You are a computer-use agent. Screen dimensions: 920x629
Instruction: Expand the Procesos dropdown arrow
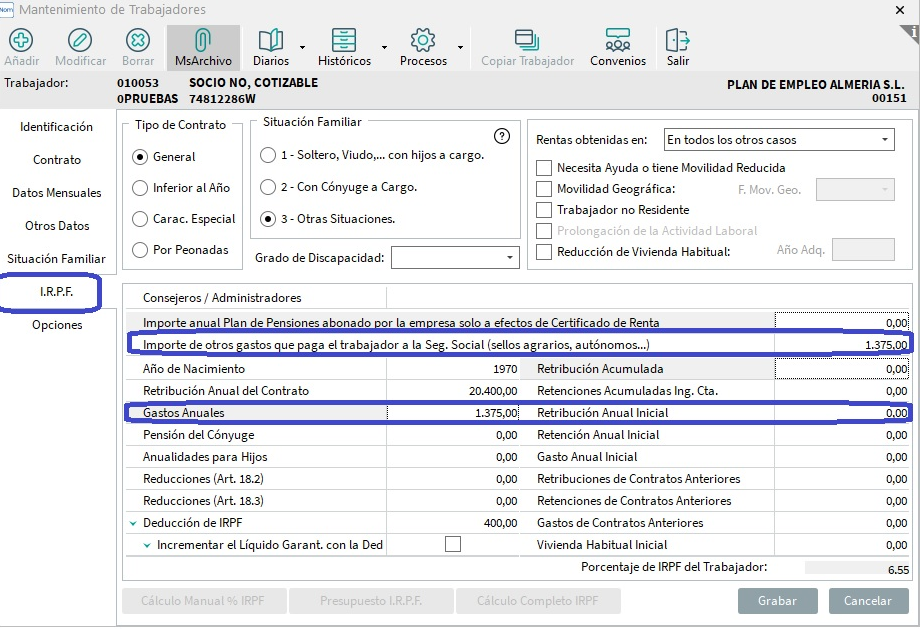[461, 47]
